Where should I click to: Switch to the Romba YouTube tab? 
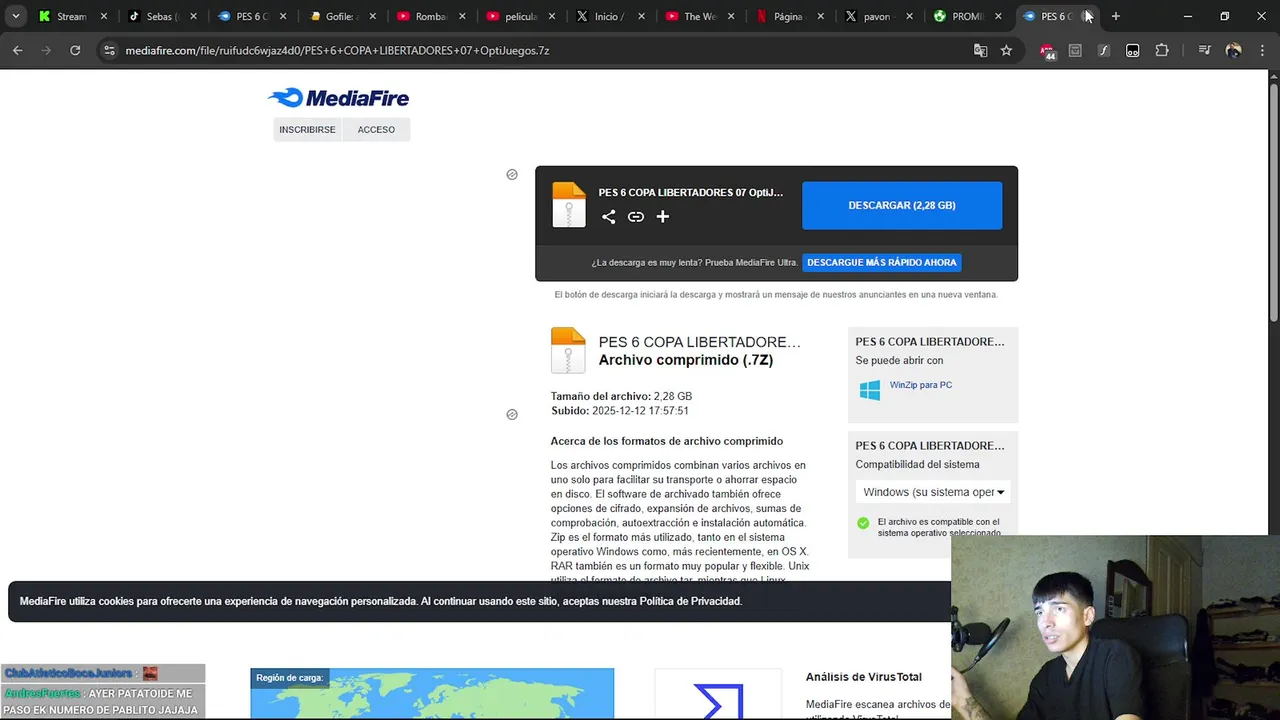point(430,16)
